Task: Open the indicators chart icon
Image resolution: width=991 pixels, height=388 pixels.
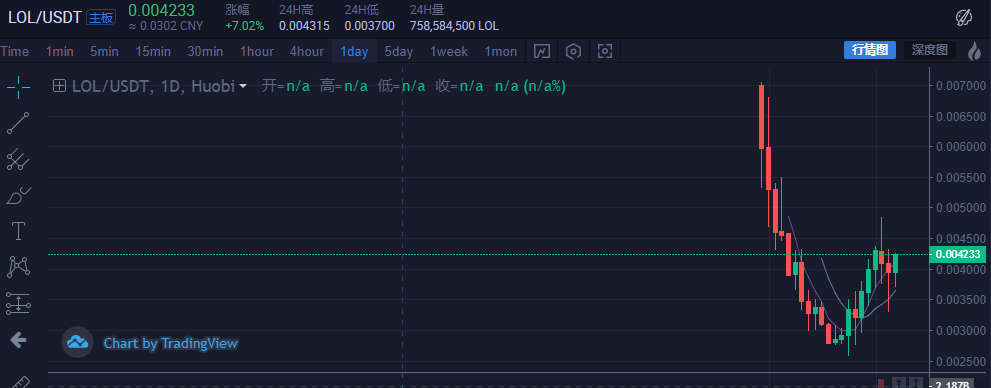Action: click(x=542, y=51)
